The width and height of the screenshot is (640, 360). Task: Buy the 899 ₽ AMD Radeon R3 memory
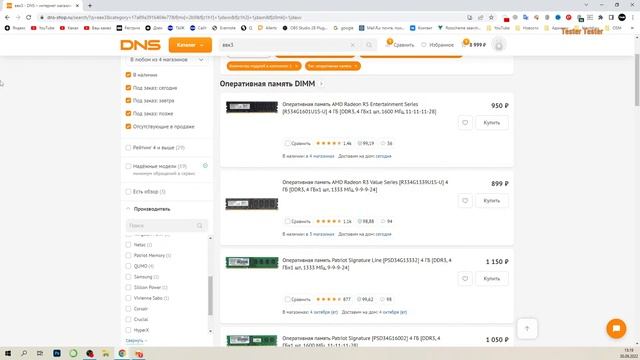491,201
